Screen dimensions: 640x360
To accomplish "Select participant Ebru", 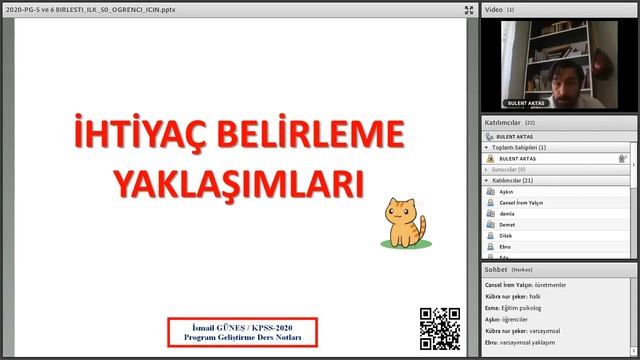I will pyautogui.click(x=556, y=247).
